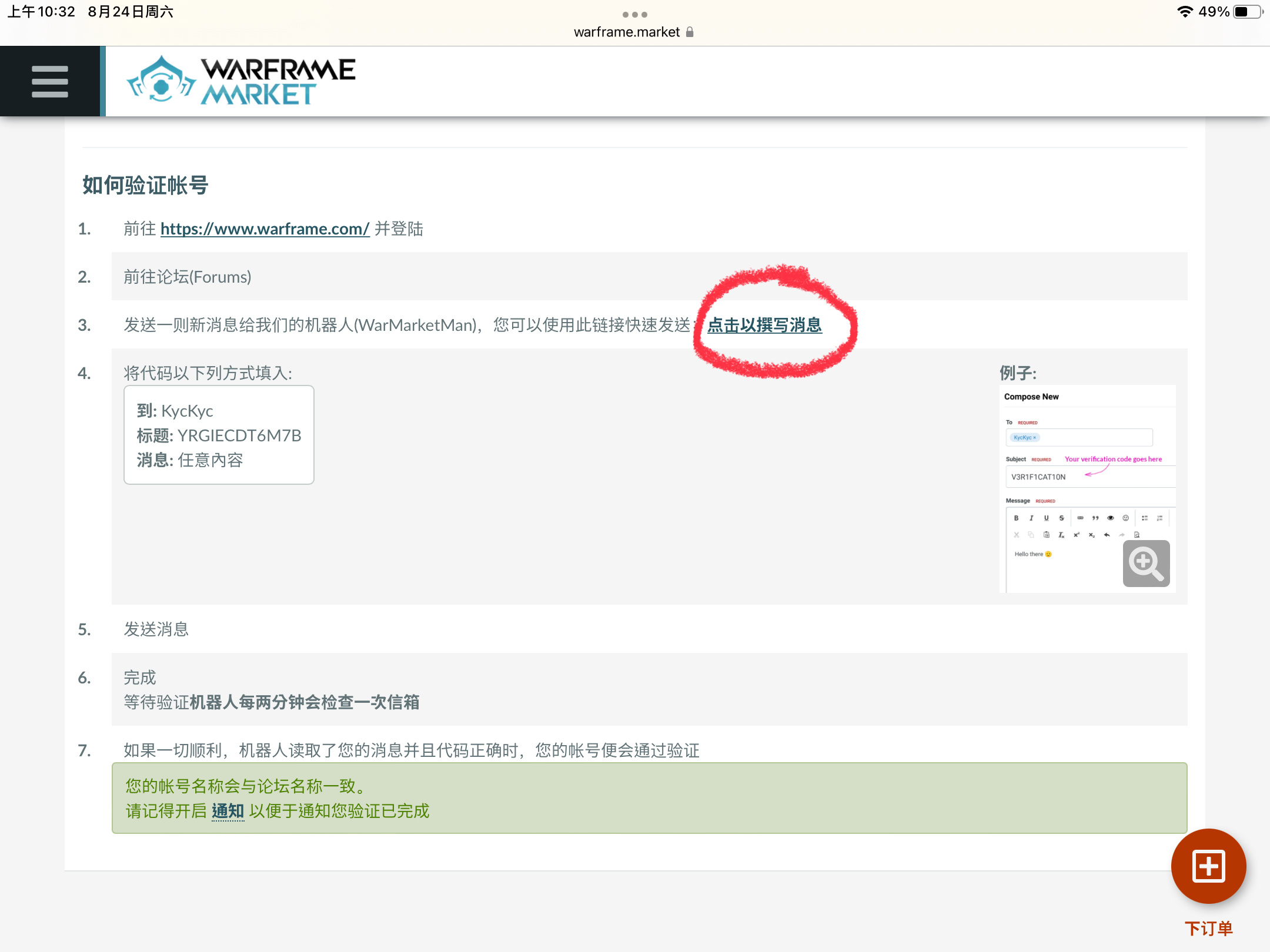Open the Compose New example screenshot
The height and width of the screenshot is (952, 1270).
coord(1087,488)
